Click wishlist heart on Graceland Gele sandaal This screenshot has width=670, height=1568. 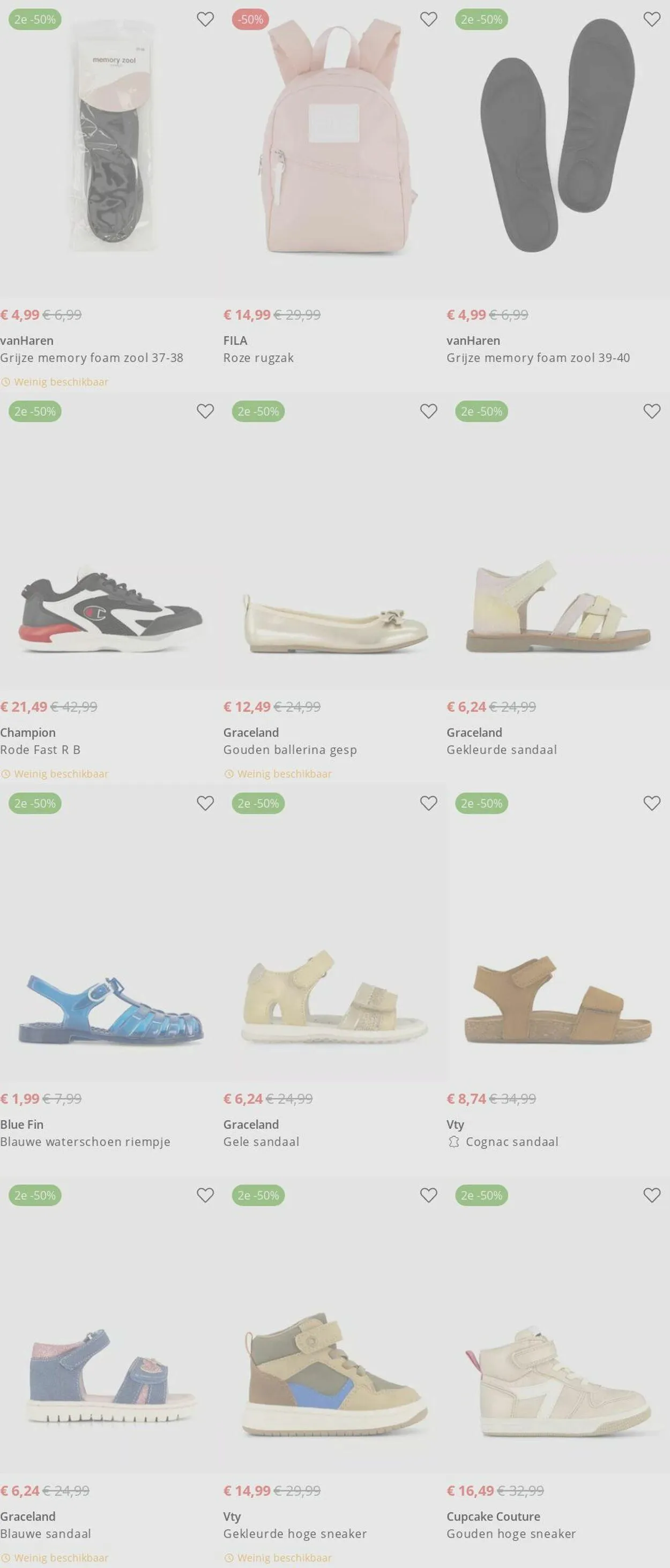pos(428,804)
